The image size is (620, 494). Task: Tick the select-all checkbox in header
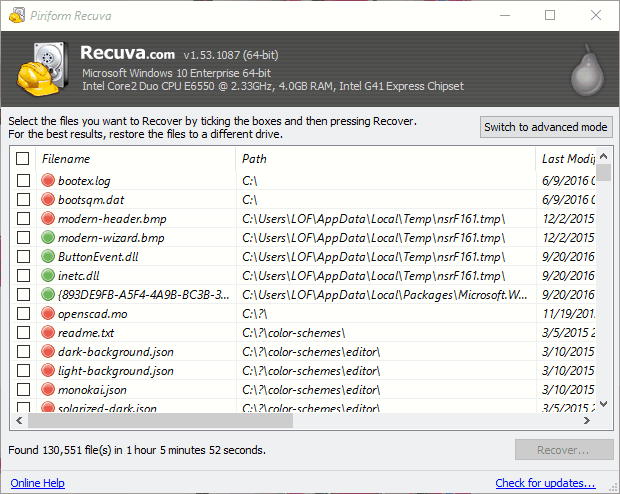tap(23, 159)
